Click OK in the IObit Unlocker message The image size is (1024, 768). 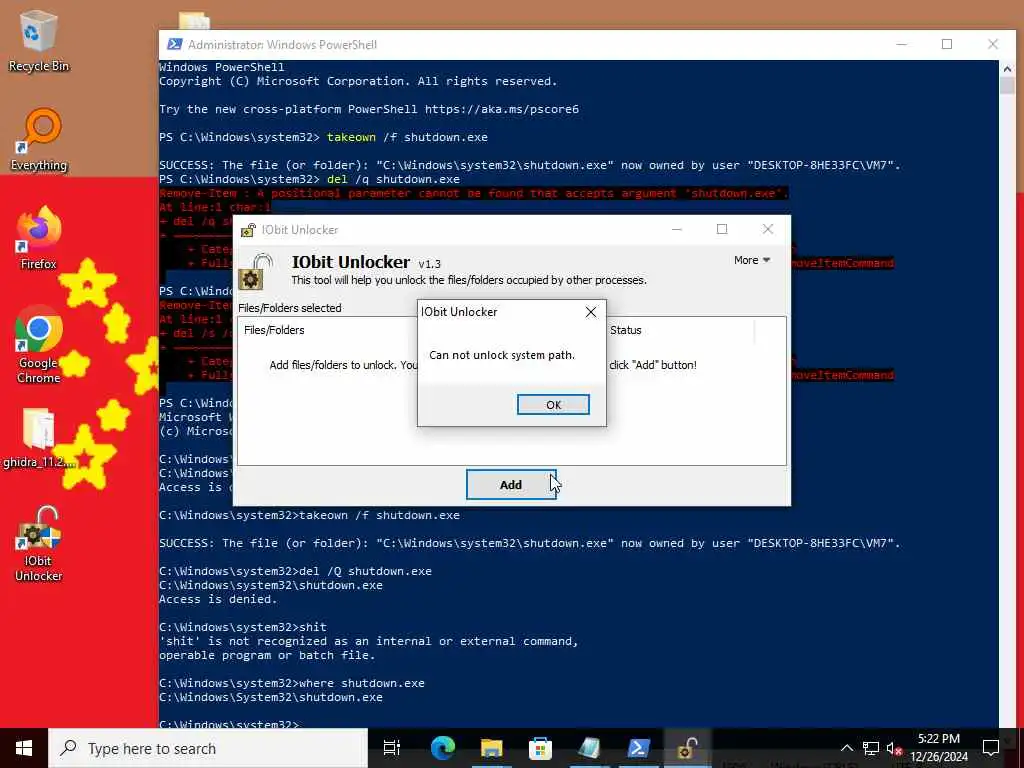pos(553,404)
